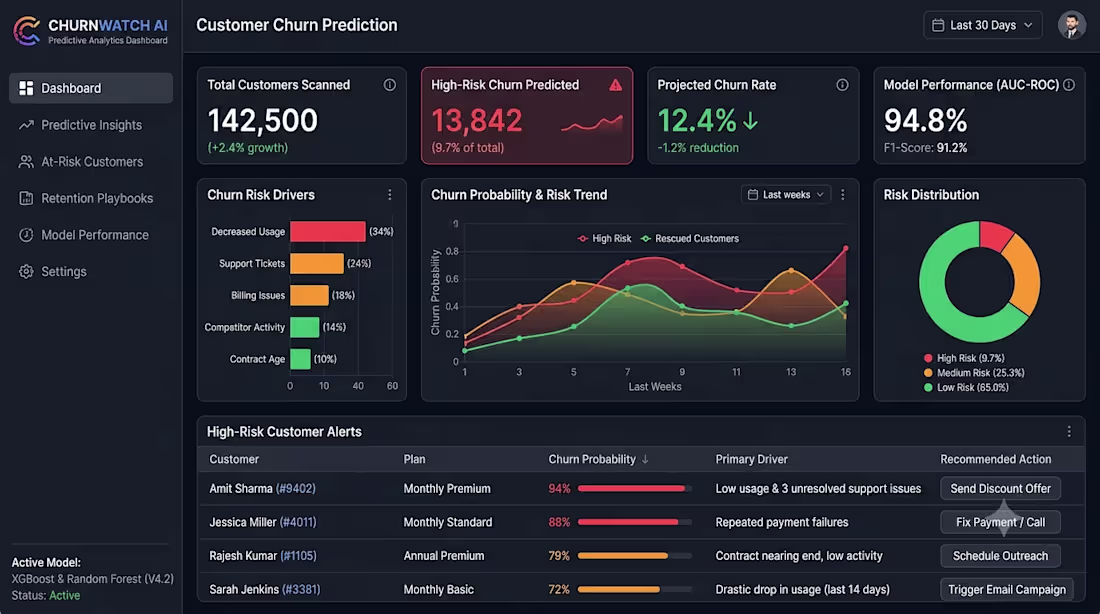Click the Dashboard grid icon in sidebar

[26, 88]
